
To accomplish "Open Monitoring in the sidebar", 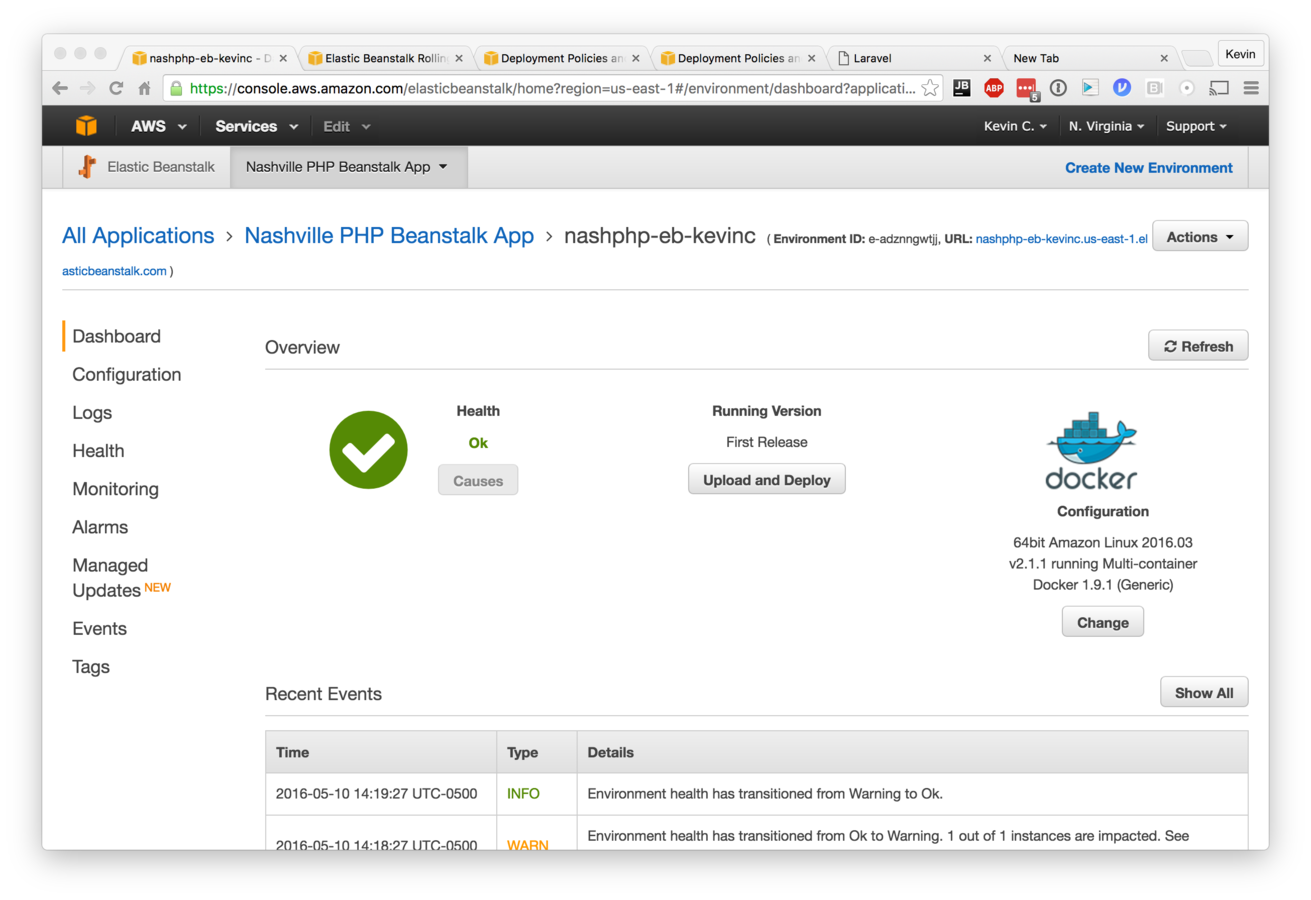I will click(x=115, y=488).
